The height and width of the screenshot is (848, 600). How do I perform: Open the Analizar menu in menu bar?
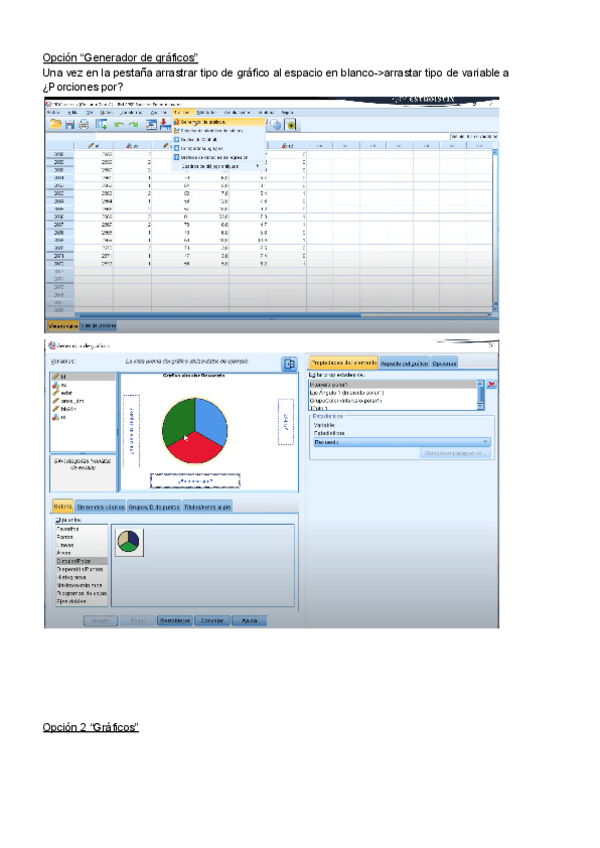coord(159,112)
